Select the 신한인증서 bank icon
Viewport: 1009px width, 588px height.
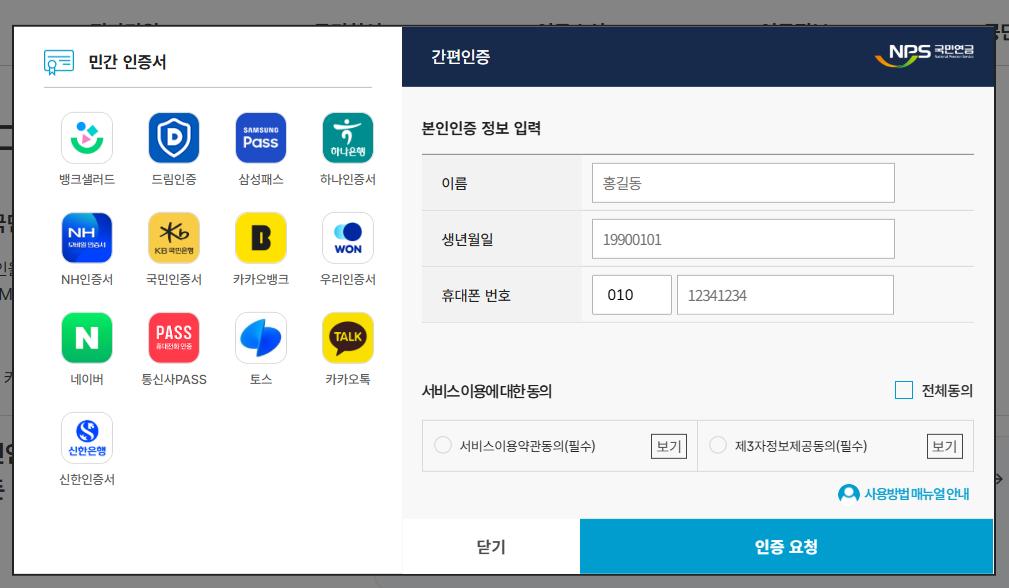(x=87, y=438)
